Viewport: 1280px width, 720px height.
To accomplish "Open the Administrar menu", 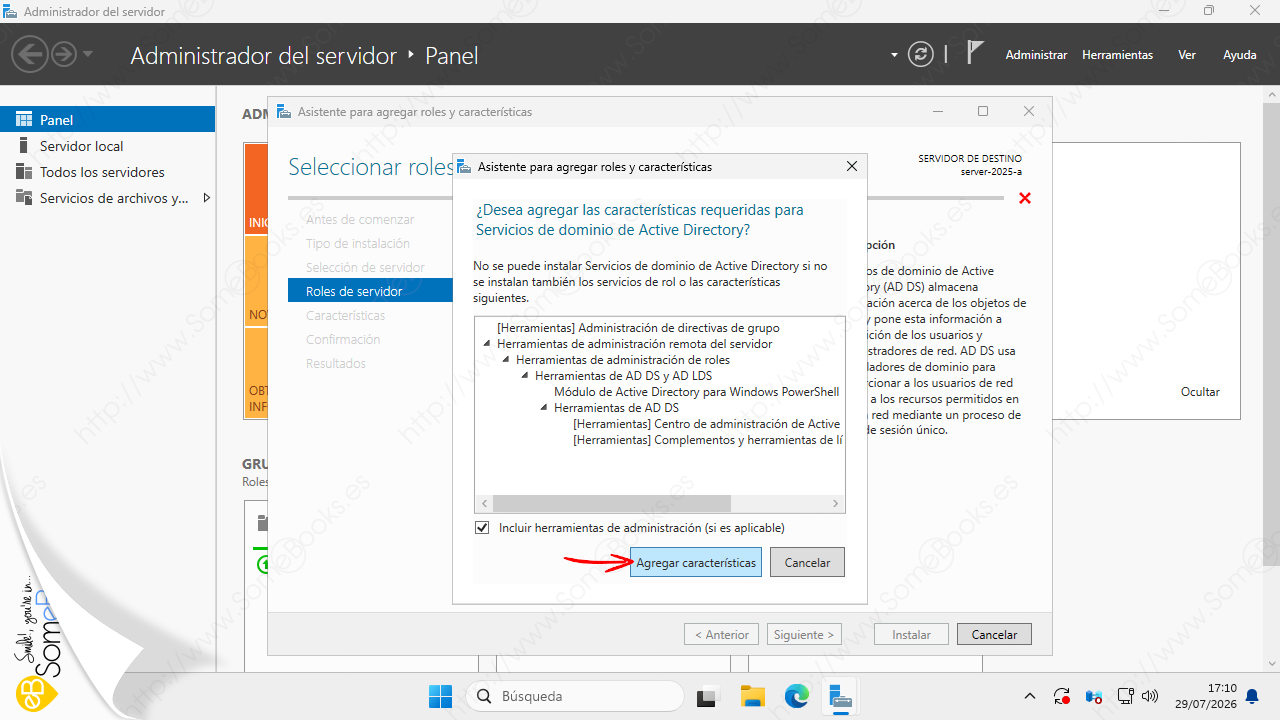I will (1036, 55).
